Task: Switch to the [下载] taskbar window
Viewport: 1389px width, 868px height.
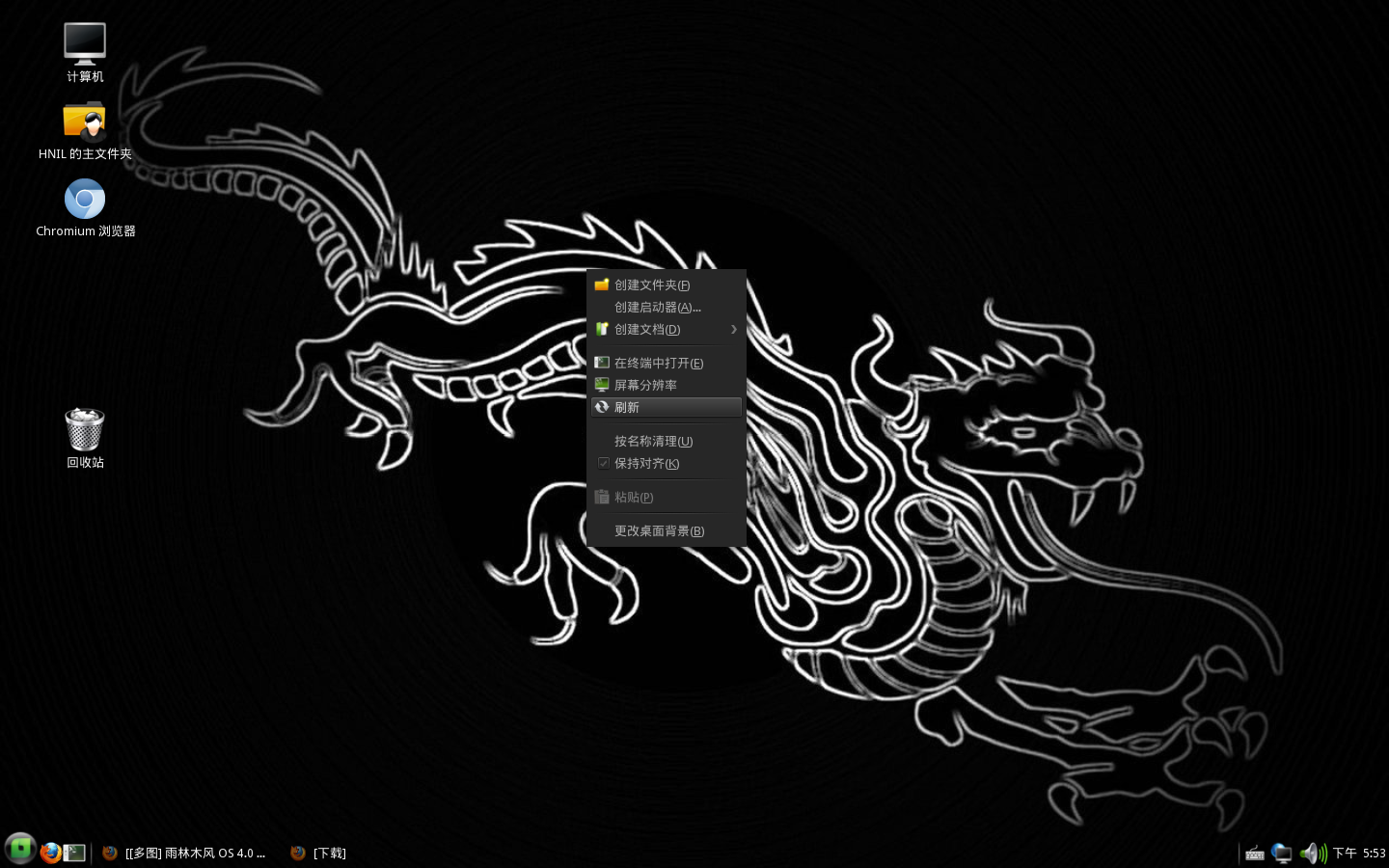Action: pos(319,853)
